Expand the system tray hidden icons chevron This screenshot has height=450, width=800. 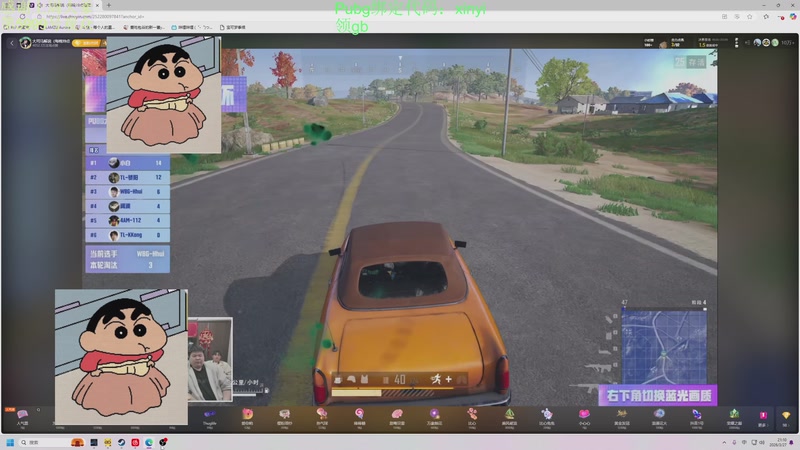point(724,442)
